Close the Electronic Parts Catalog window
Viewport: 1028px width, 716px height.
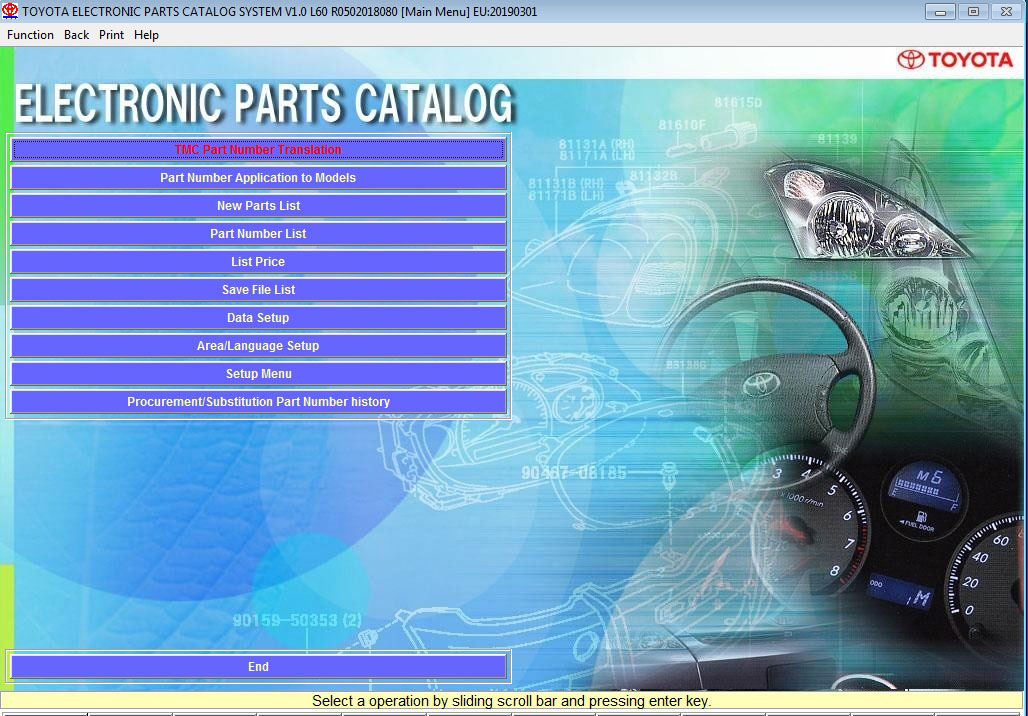1006,11
